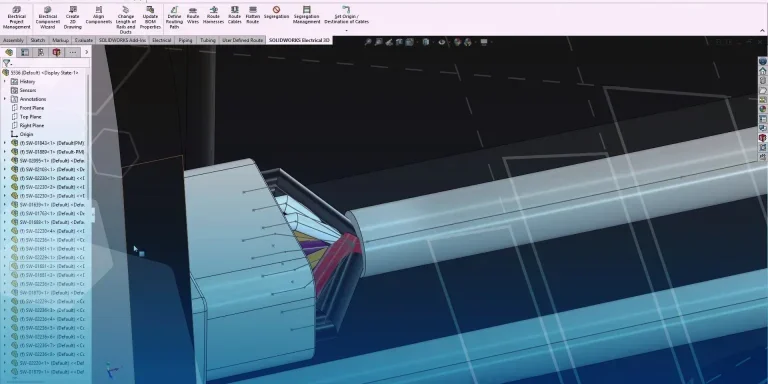768x384 pixels.
Task: Open the Electrical tab
Action: [162, 40]
